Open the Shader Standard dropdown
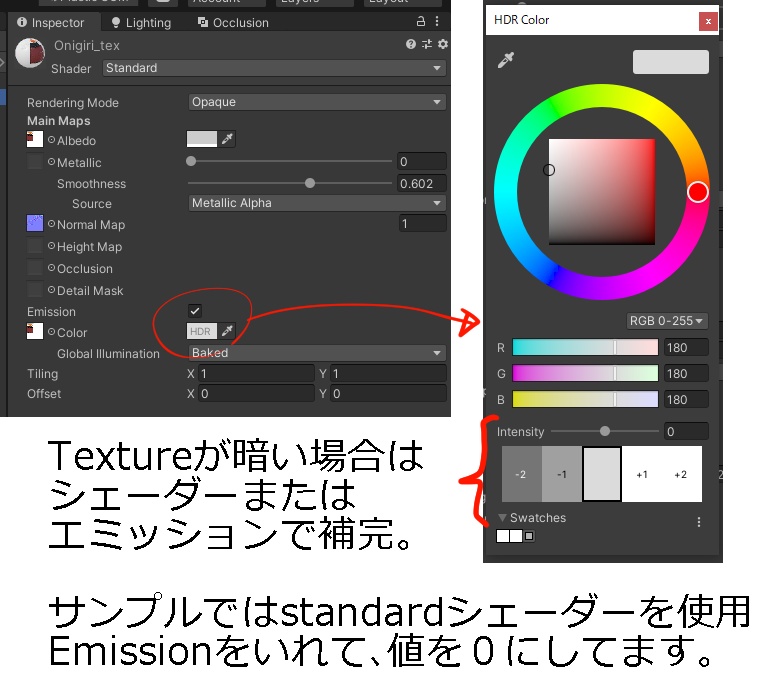 274,68
